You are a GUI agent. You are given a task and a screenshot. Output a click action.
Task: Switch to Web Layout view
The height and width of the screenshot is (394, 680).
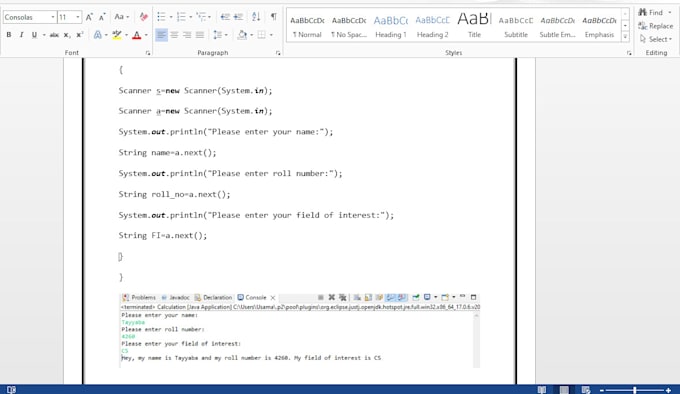point(586,390)
